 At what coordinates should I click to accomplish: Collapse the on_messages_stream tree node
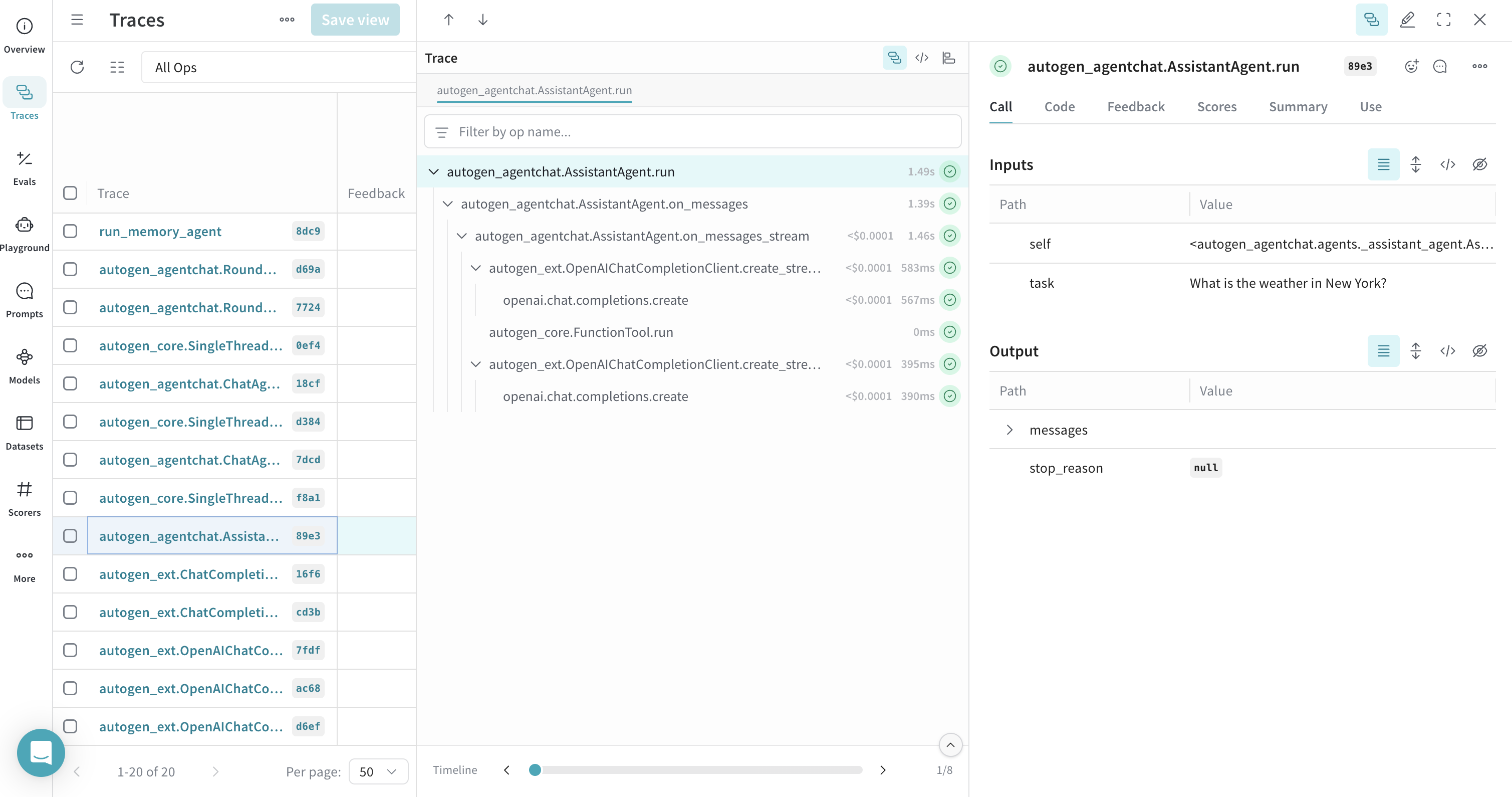pos(461,236)
